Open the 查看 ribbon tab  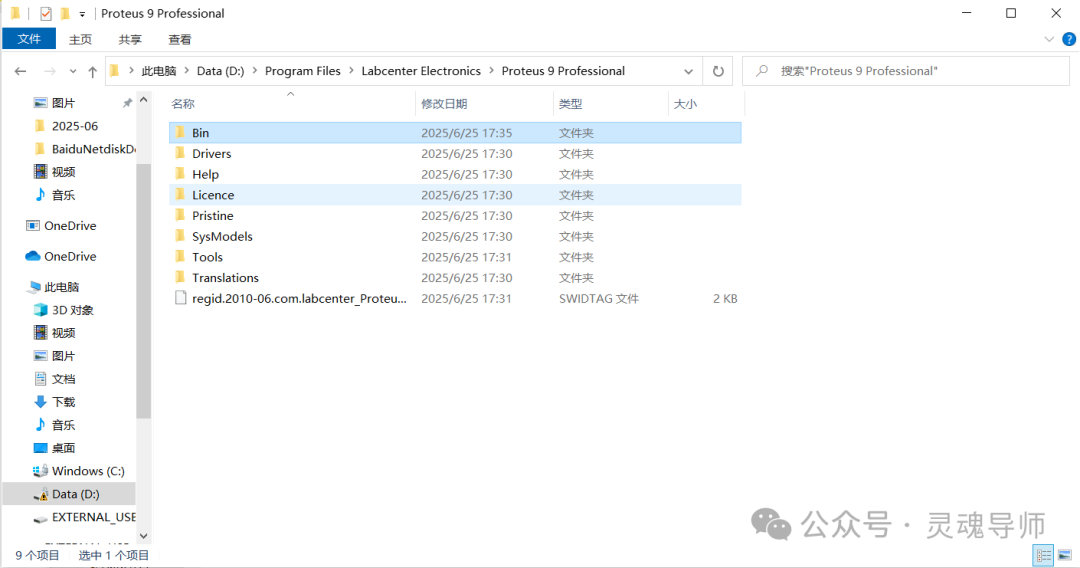click(x=180, y=39)
